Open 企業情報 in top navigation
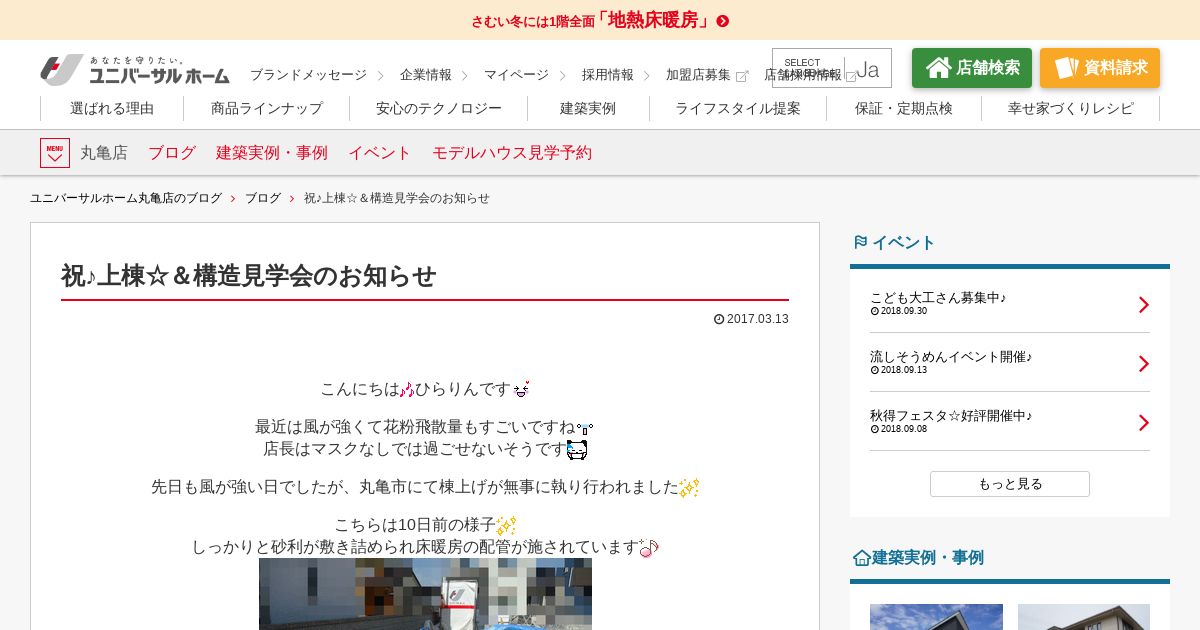Image resolution: width=1200 pixels, height=630 pixels. [426, 75]
